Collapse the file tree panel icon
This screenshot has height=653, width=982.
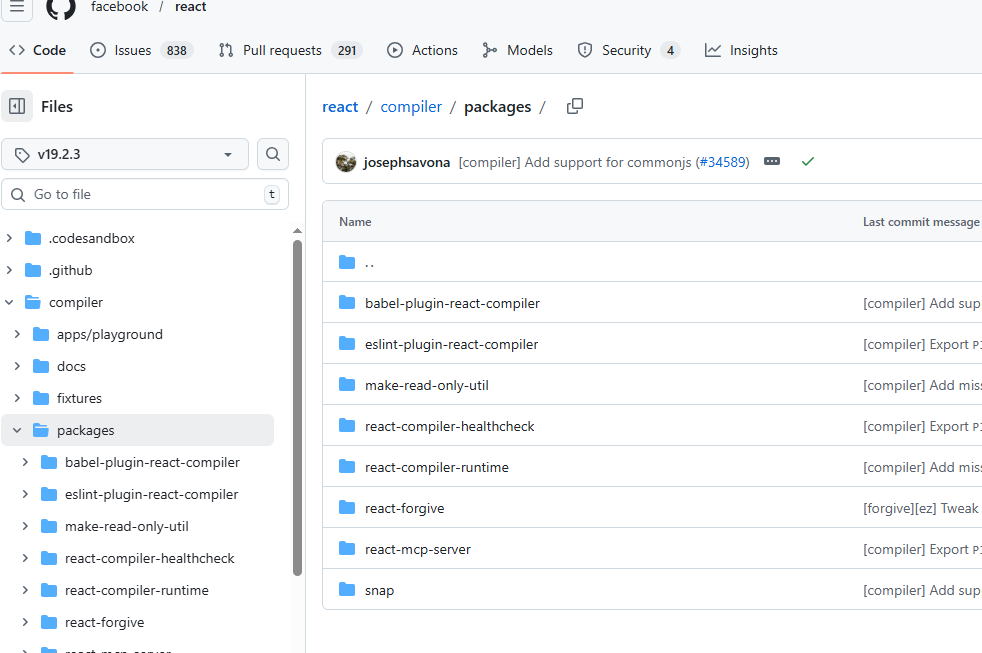[x=17, y=106]
